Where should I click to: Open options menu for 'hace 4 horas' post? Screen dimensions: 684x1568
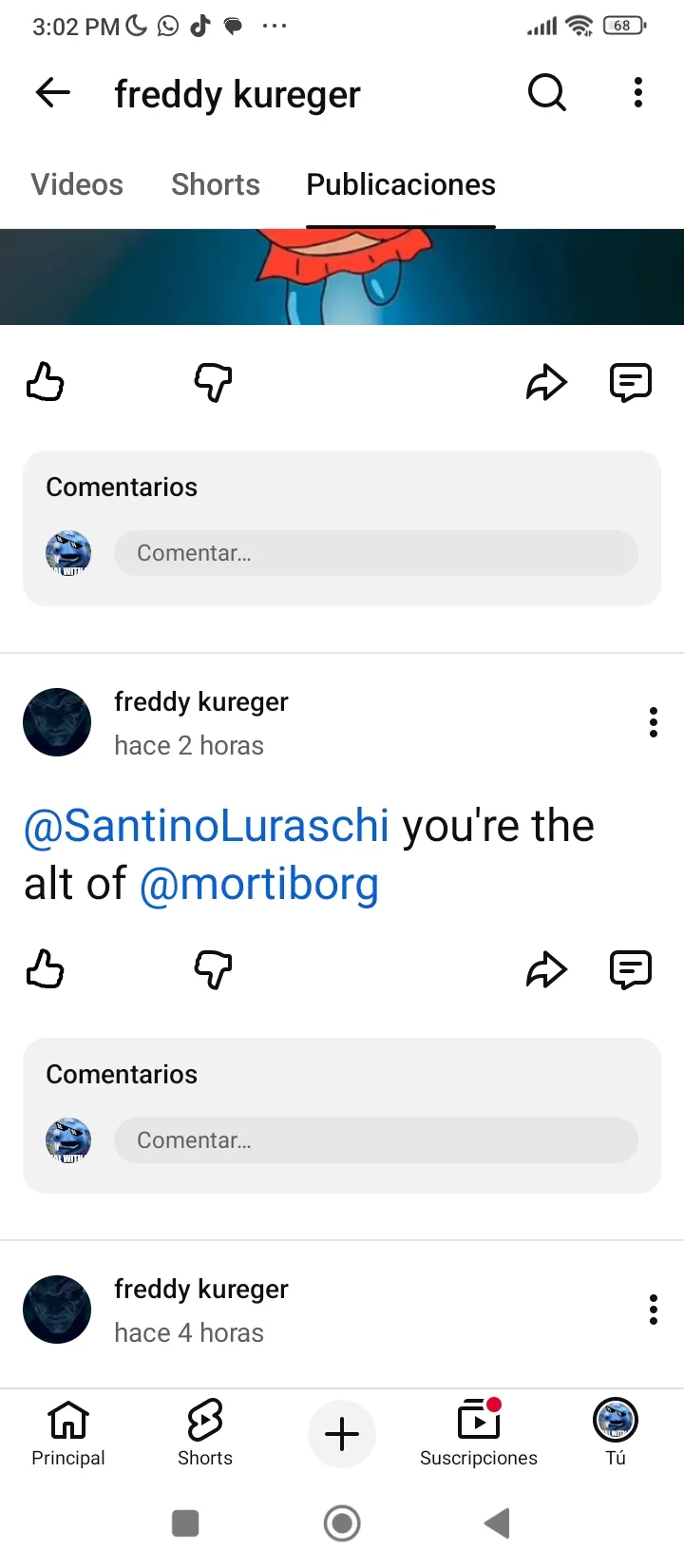pos(654,1310)
